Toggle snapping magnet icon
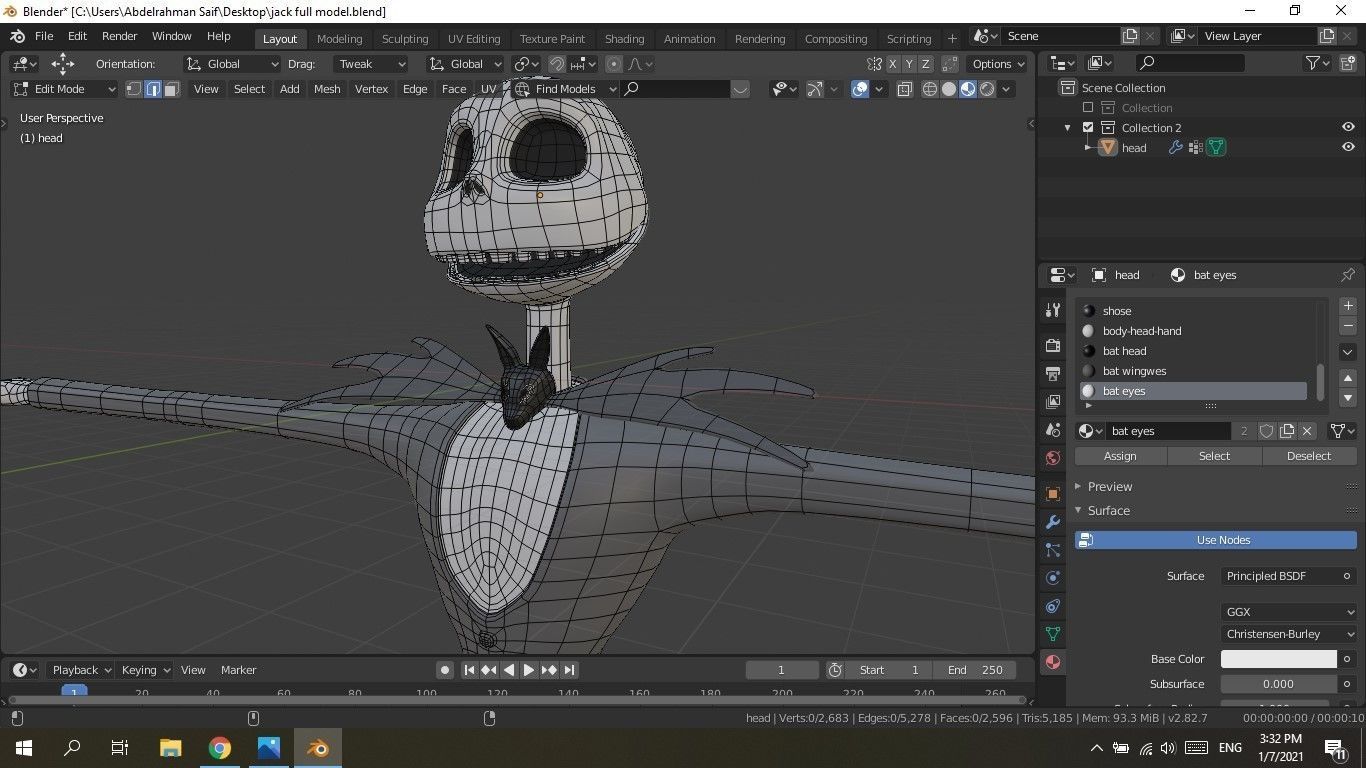Viewport: 1366px width, 768px height. pyautogui.click(x=557, y=64)
